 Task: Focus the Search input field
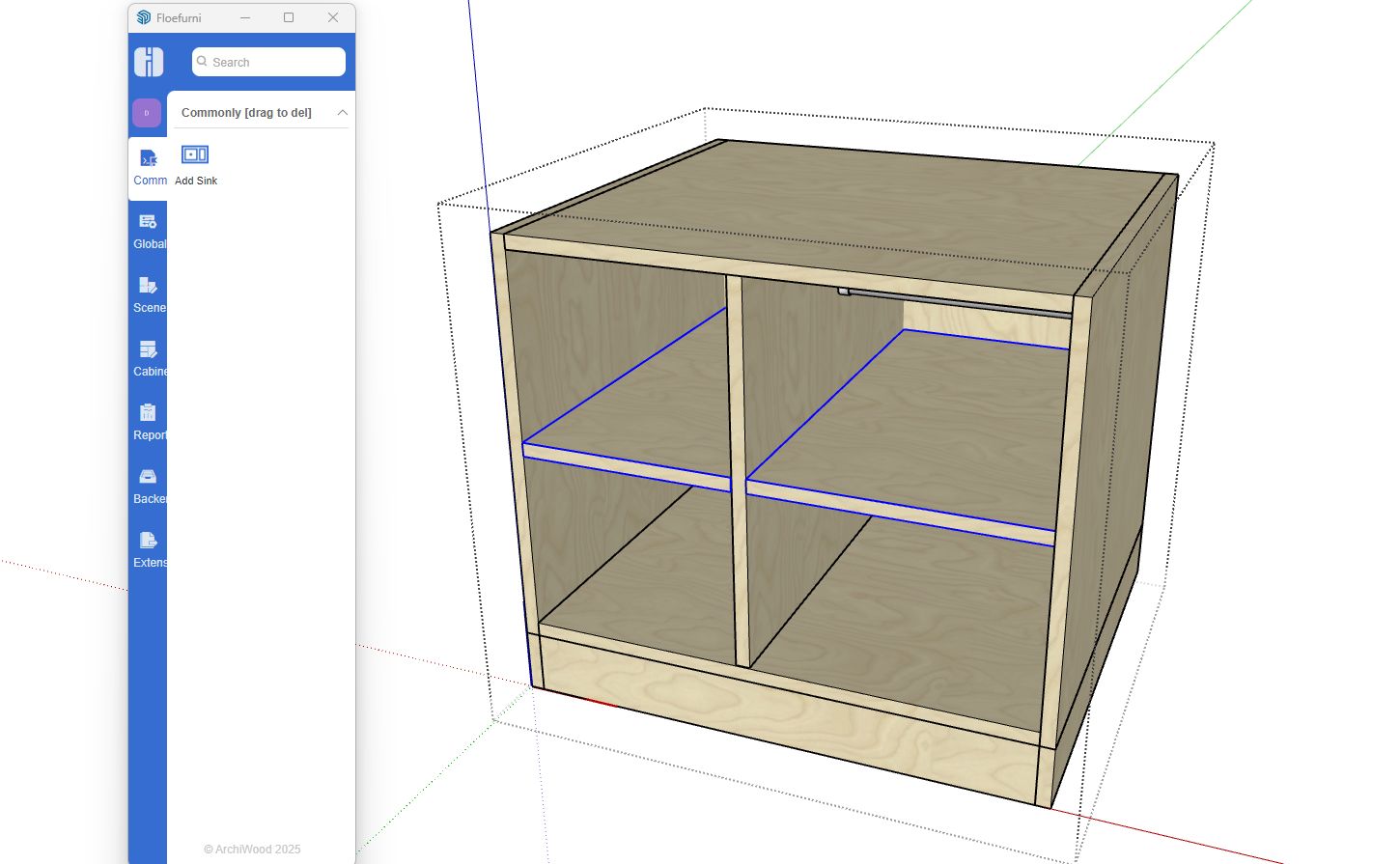[275, 62]
